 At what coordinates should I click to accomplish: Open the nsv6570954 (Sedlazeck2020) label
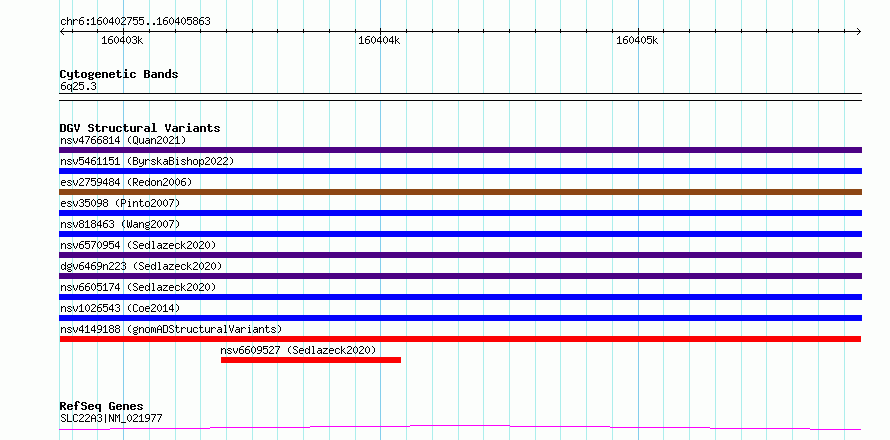tap(138, 245)
